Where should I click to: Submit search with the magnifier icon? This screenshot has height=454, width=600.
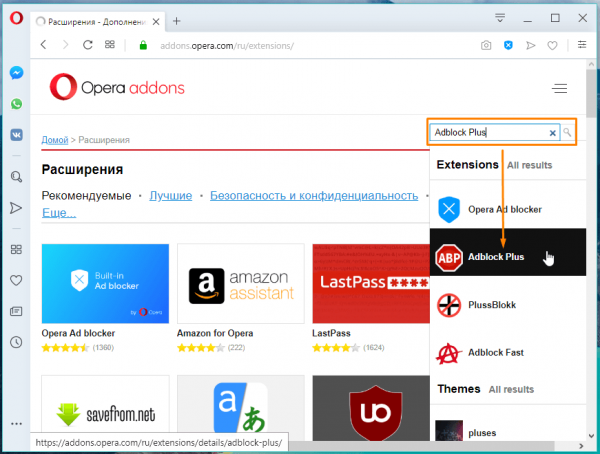point(567,132)
